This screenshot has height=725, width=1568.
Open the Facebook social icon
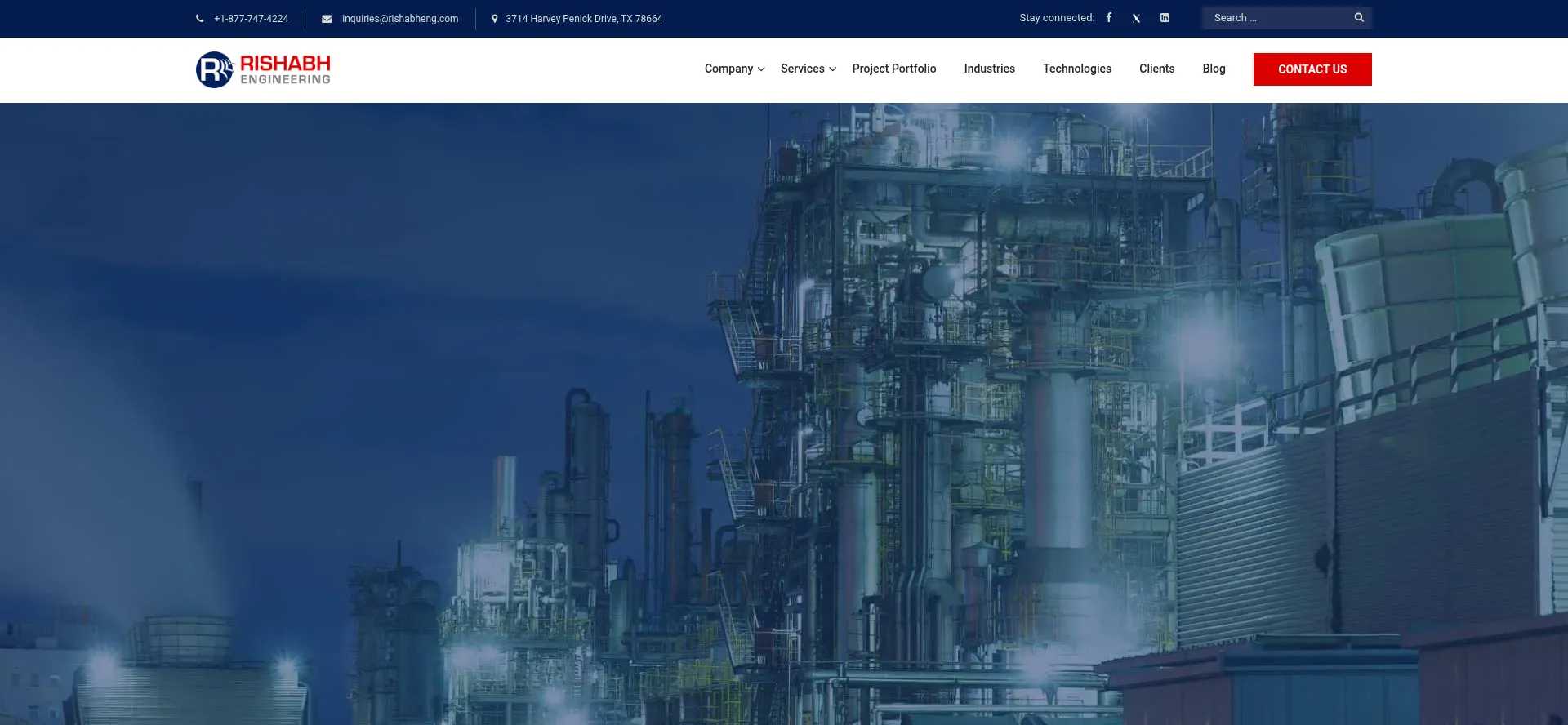(1109, 17)
